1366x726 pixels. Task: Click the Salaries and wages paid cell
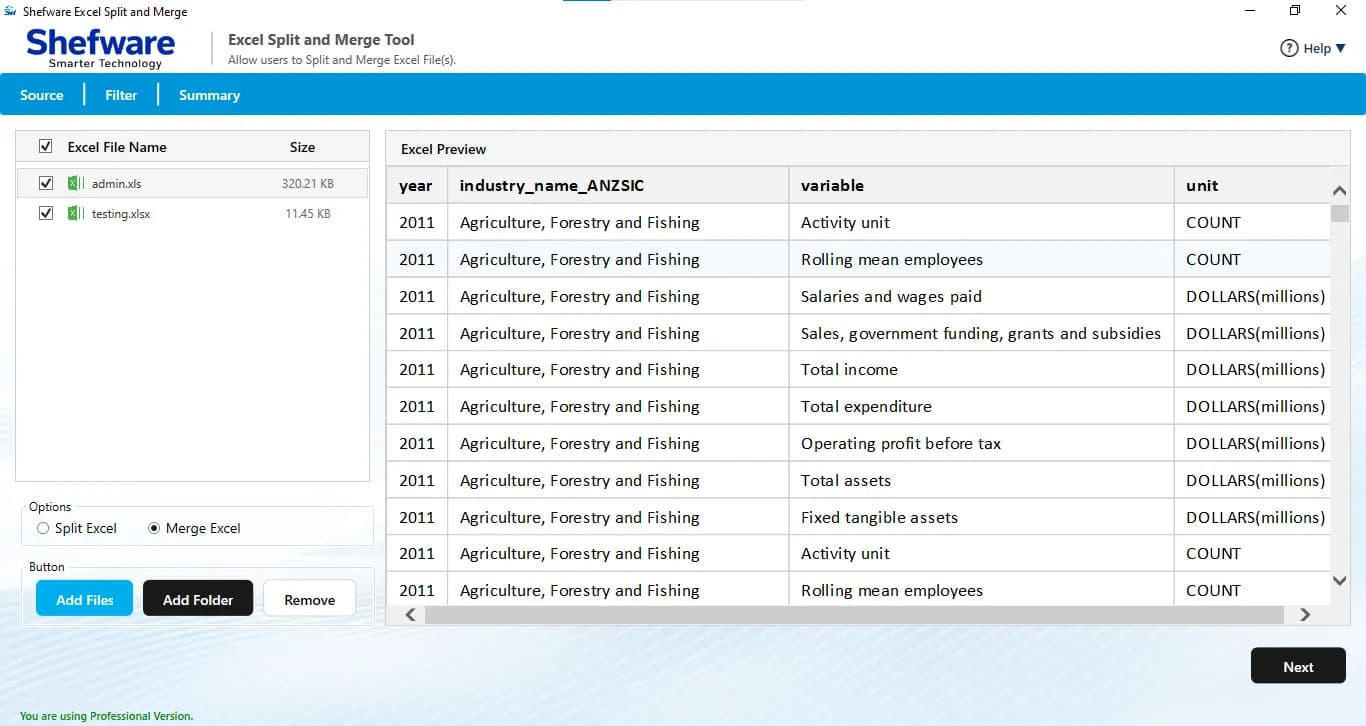pyautogui.click(x=981, y=296)
